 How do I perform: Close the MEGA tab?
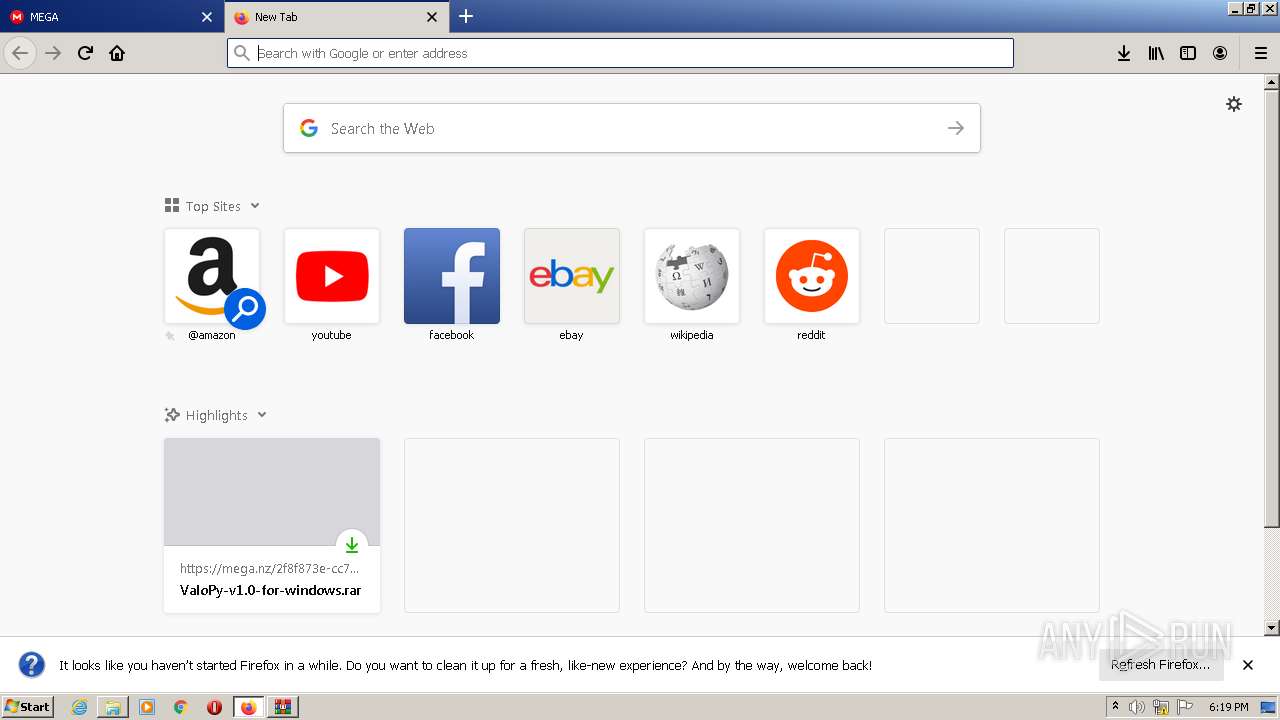coord(207,17)
